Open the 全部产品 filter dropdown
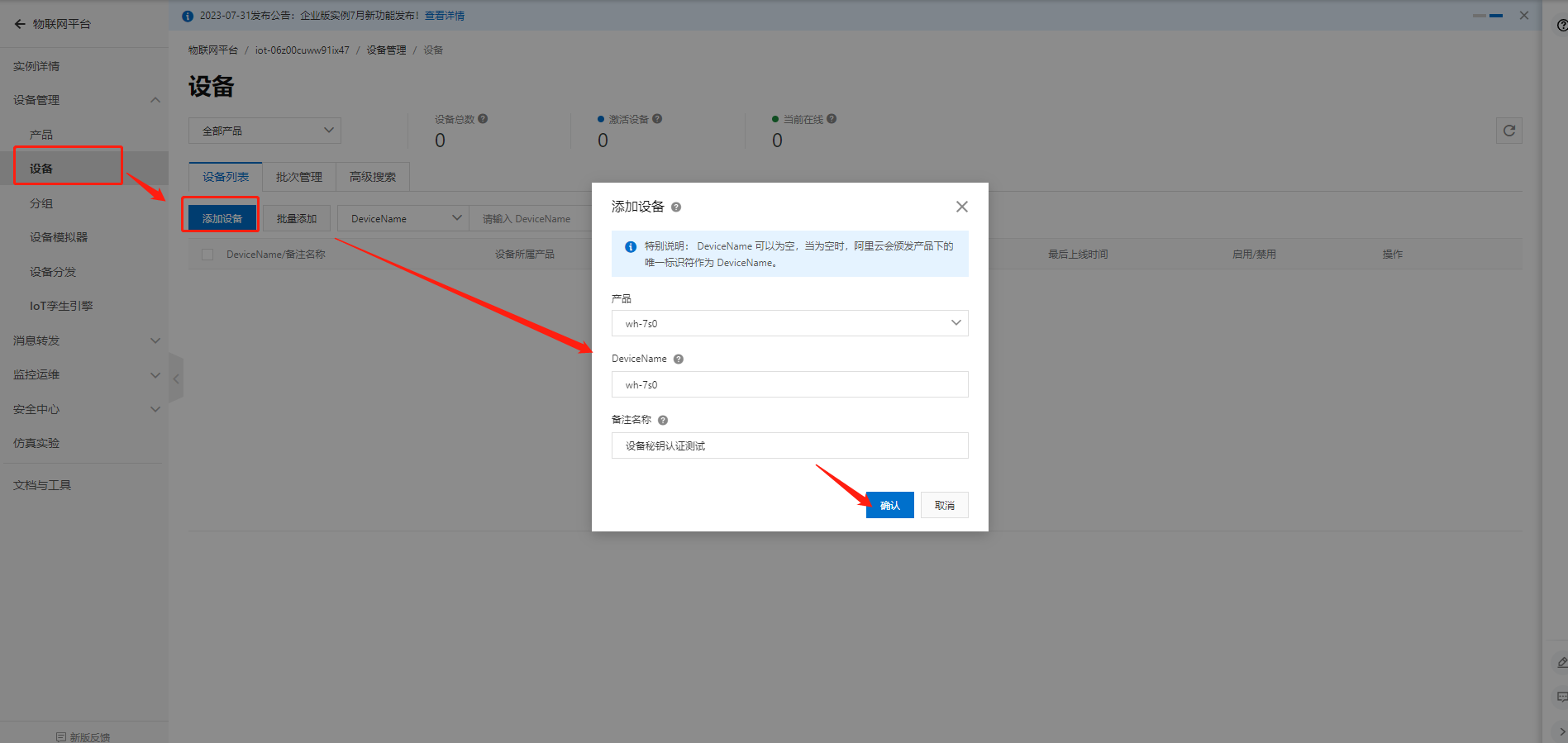This screenshot has height=743, width=1568. [x=265, y=131]
